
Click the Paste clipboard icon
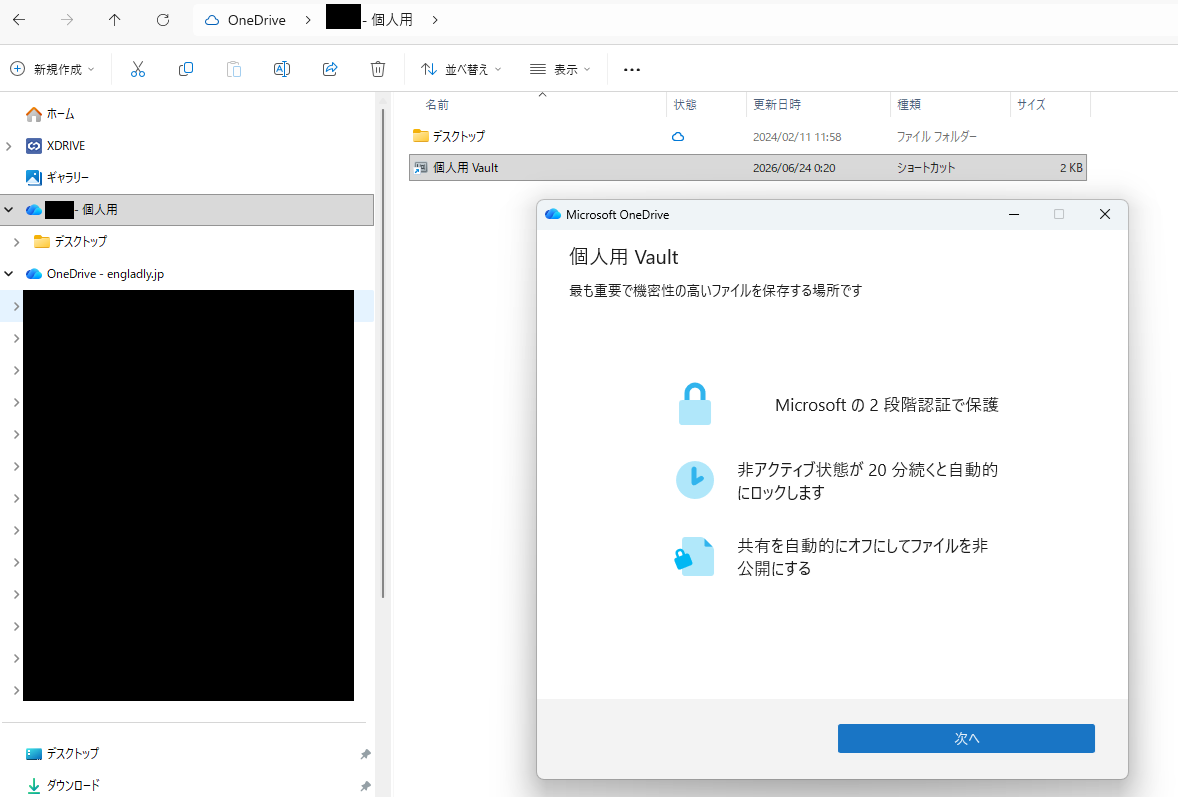(x=234, y=69)
